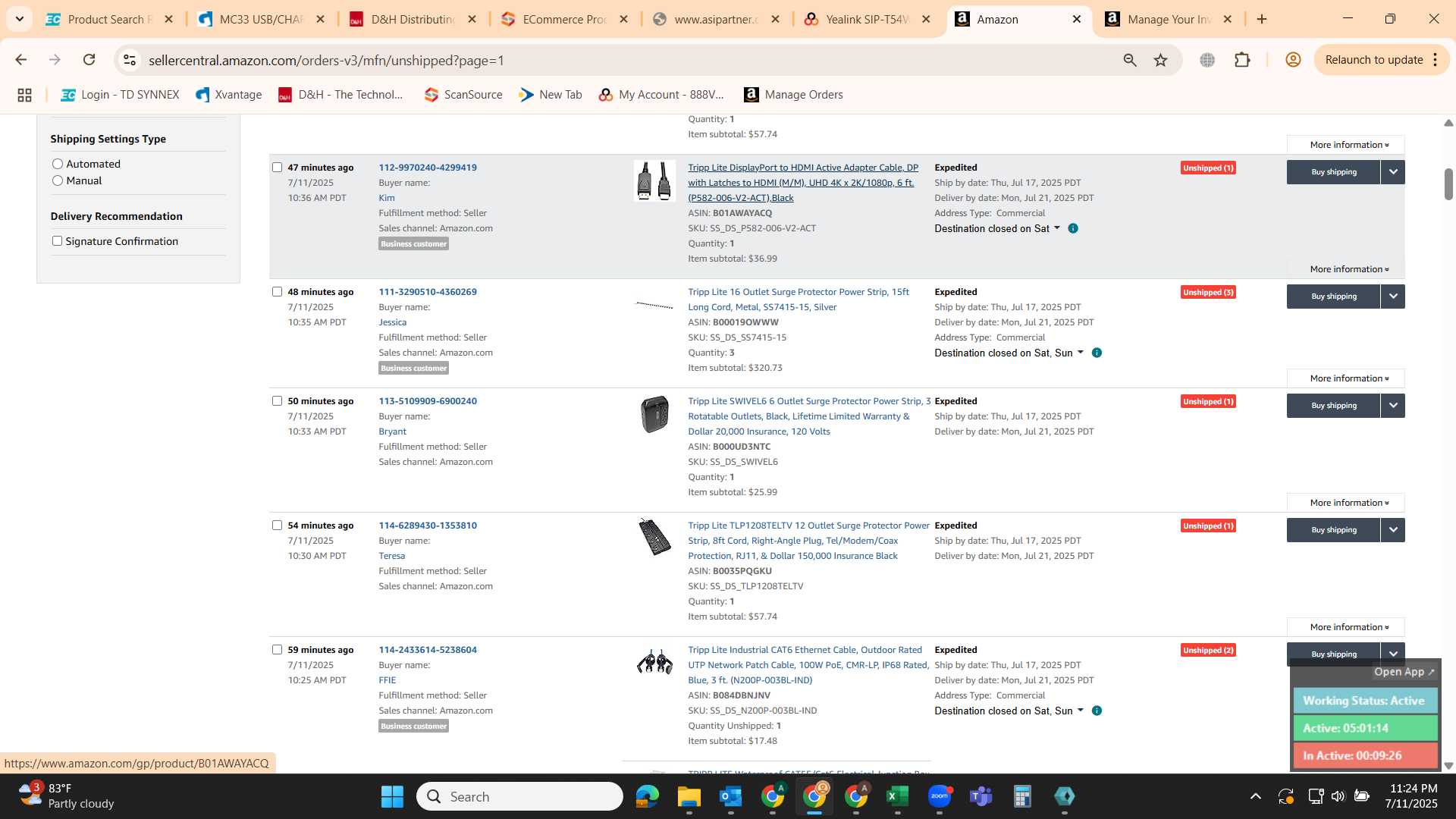Viewport: 1456px width, 819px height.
Task: Check order 113-5109909-6900240 checkbox
Action: click(x=277, y=401)
